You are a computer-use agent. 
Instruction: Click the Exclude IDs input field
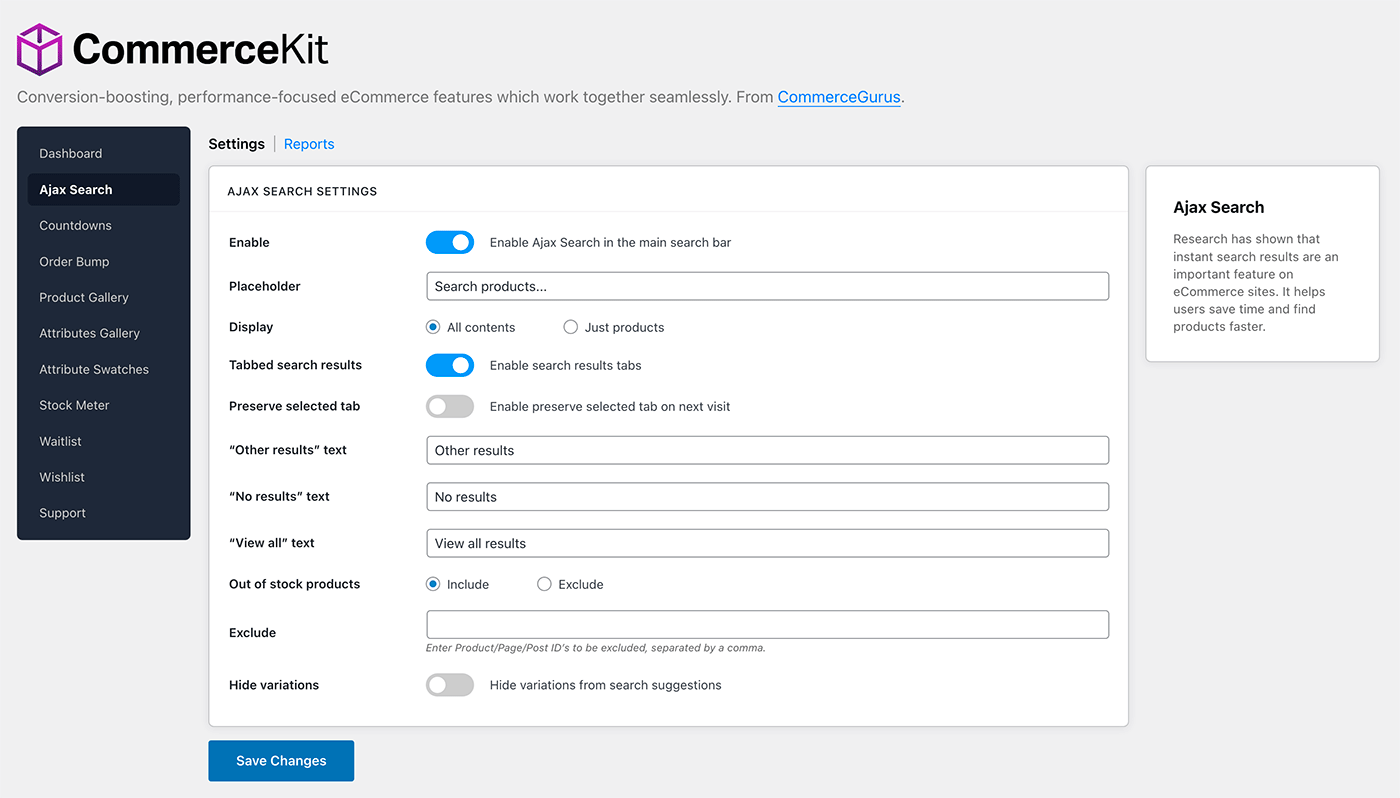tap(767, 624)
